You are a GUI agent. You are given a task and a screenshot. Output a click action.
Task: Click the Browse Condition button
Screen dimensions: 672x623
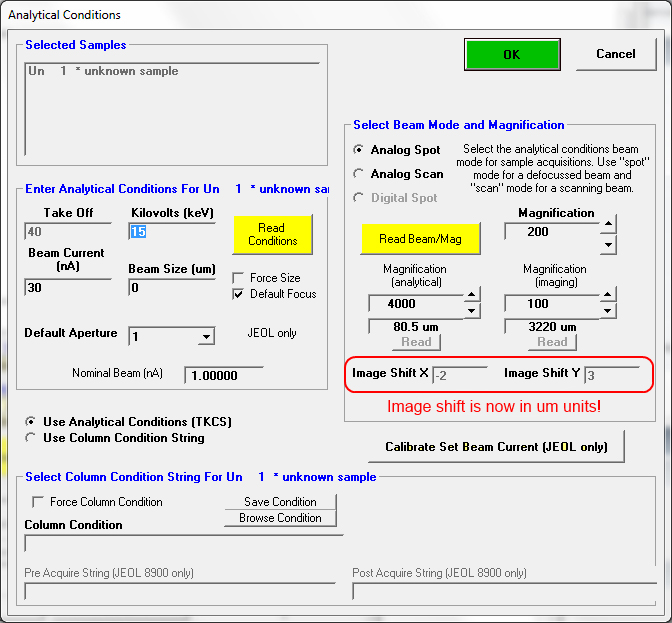(x=280, y=518)
